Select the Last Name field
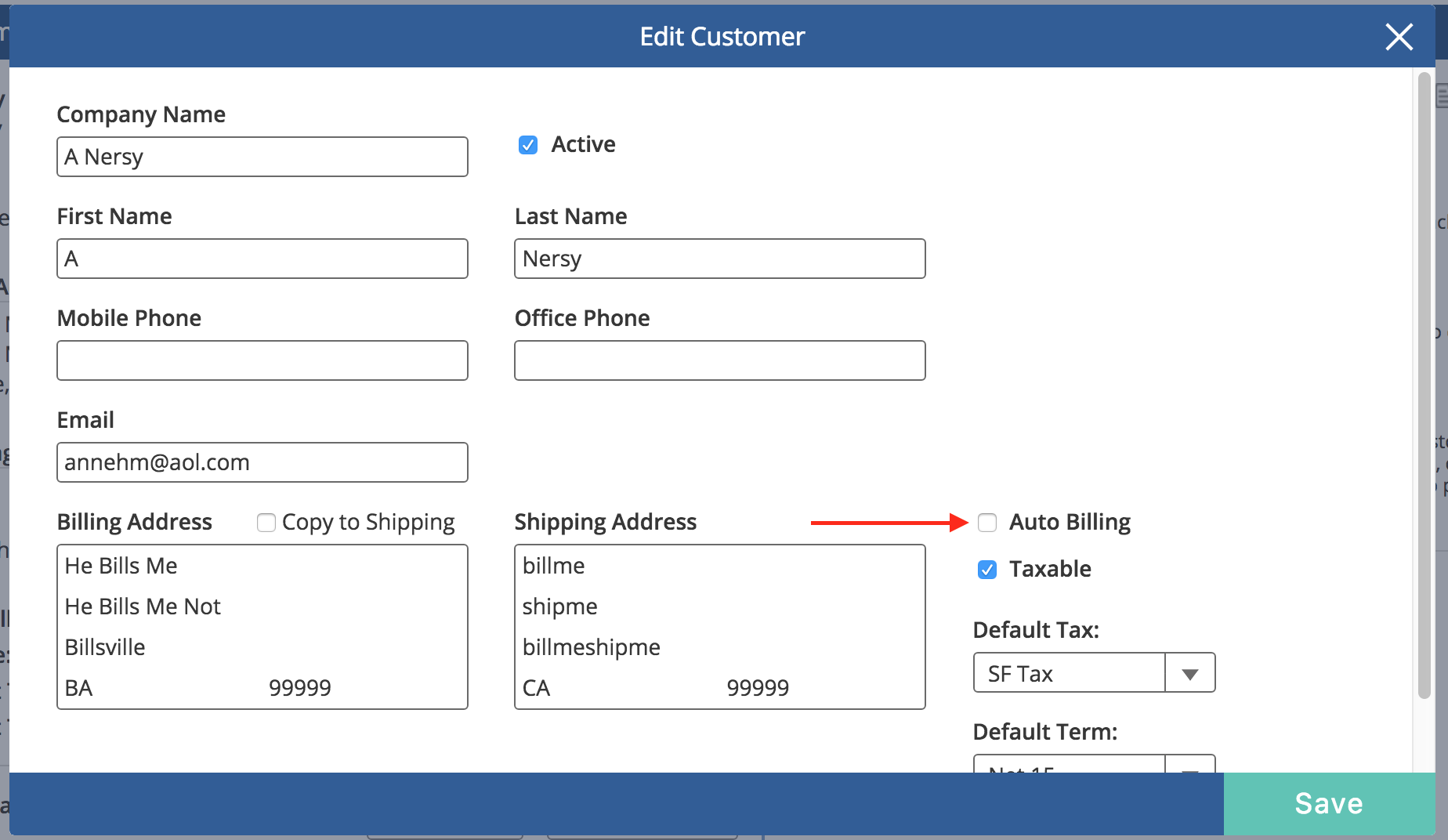Viewport: 1448px width, 840px height. tap(719, 259)
